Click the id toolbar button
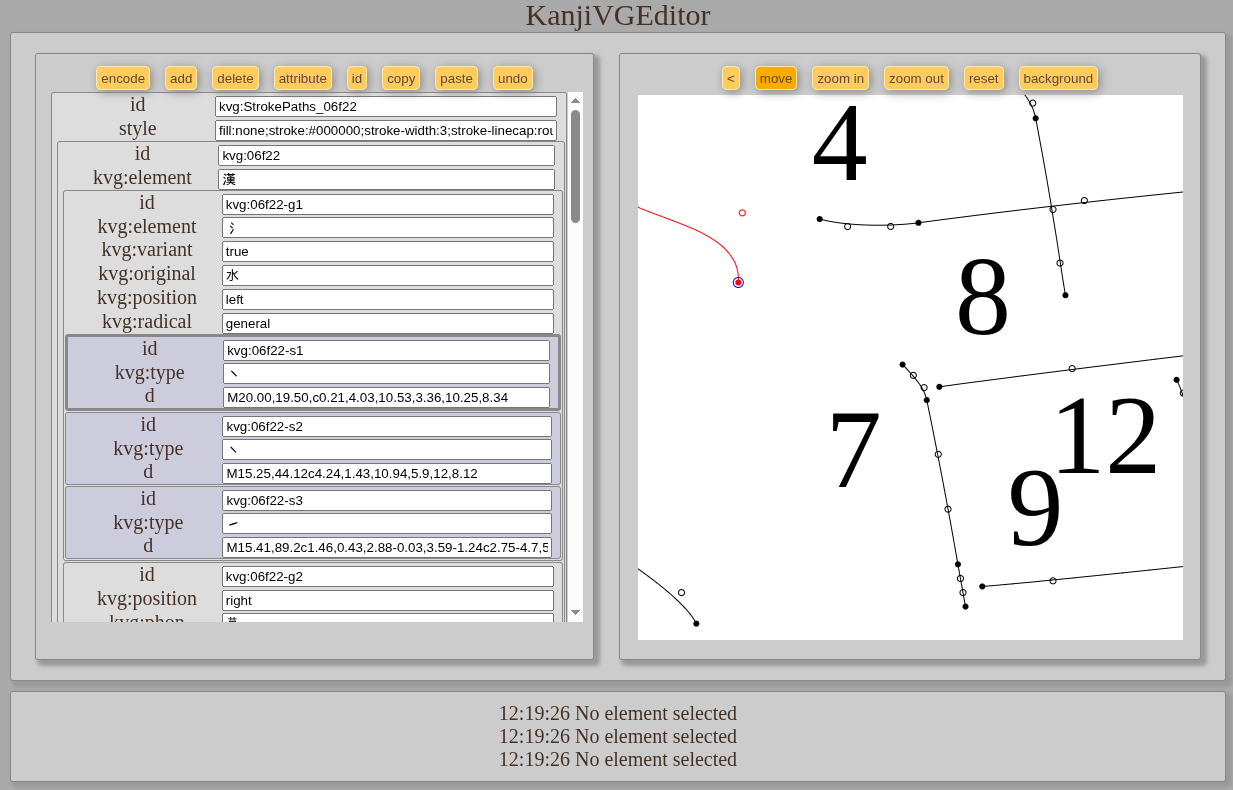 point(357,78)
